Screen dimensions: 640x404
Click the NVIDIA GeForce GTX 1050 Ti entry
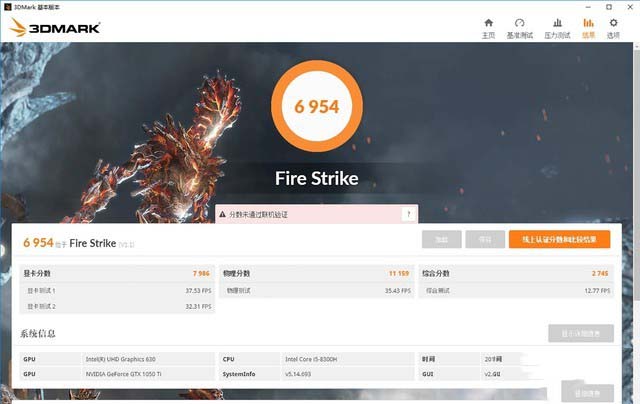click(123, 374)
